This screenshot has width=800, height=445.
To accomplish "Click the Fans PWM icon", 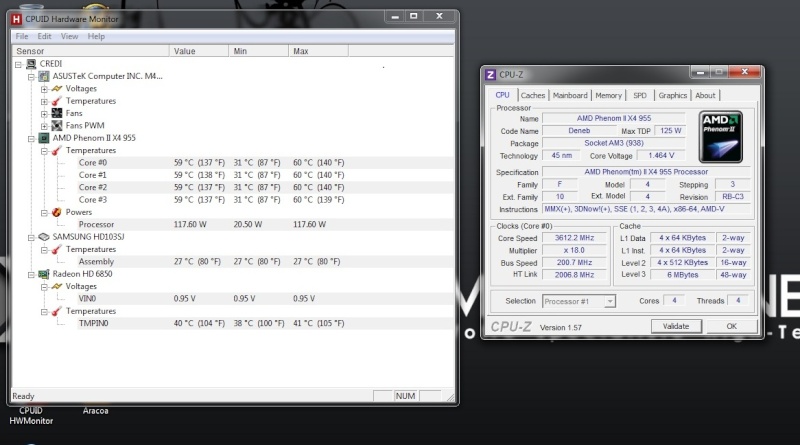I will (57, 126).
